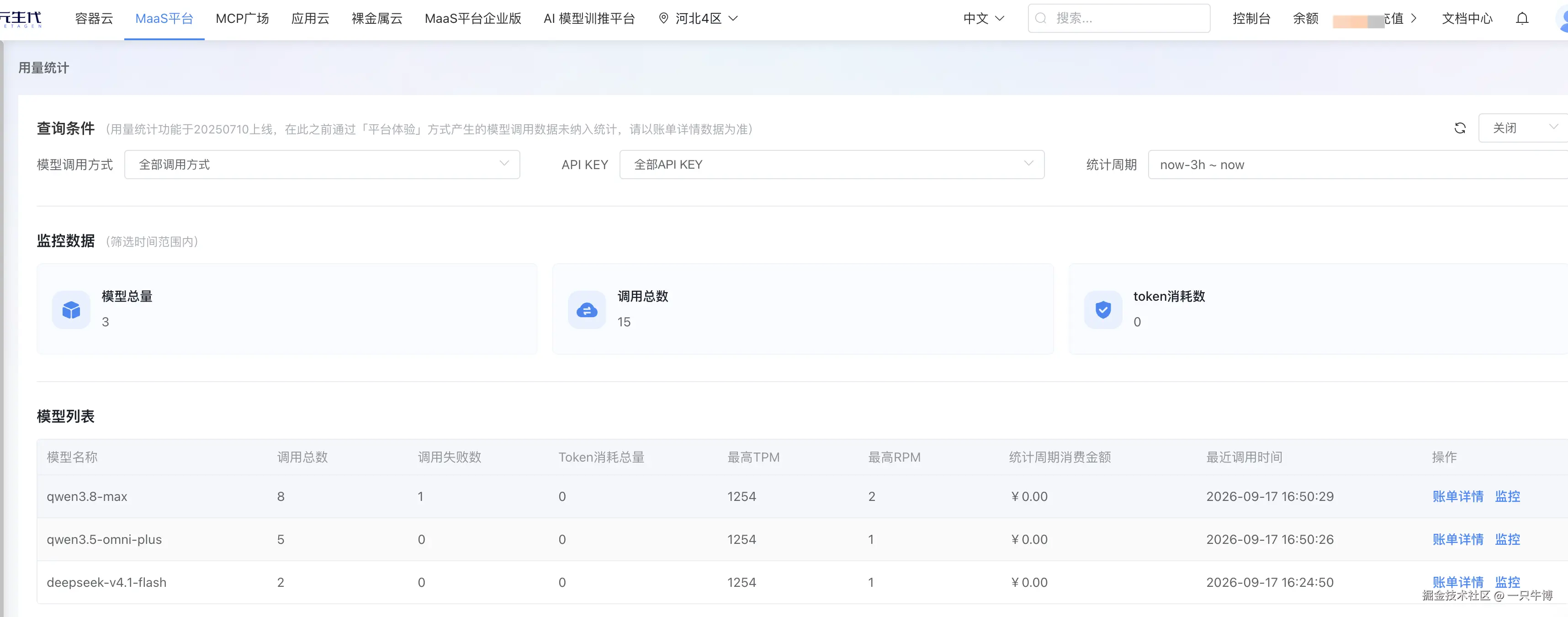Click the 用量统计 page title
This screenshot has width=1568, height=617.
tap(44, 68)
